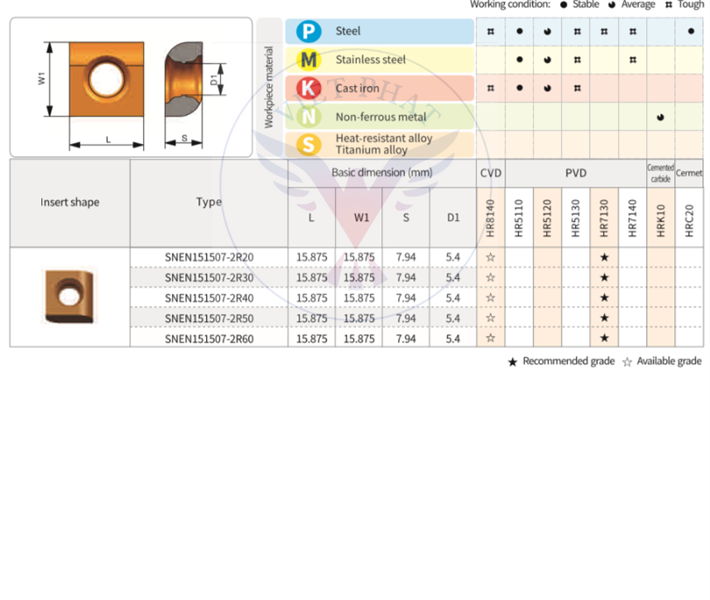This screenshot has width=710, height=600.
Task: Click the red K cast iron icon
Action: point(308,88)
